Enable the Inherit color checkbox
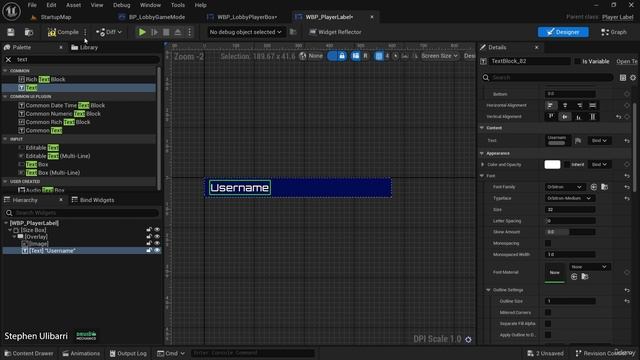The height and width of the screenshot is (360, 640). tap(567, 164)
